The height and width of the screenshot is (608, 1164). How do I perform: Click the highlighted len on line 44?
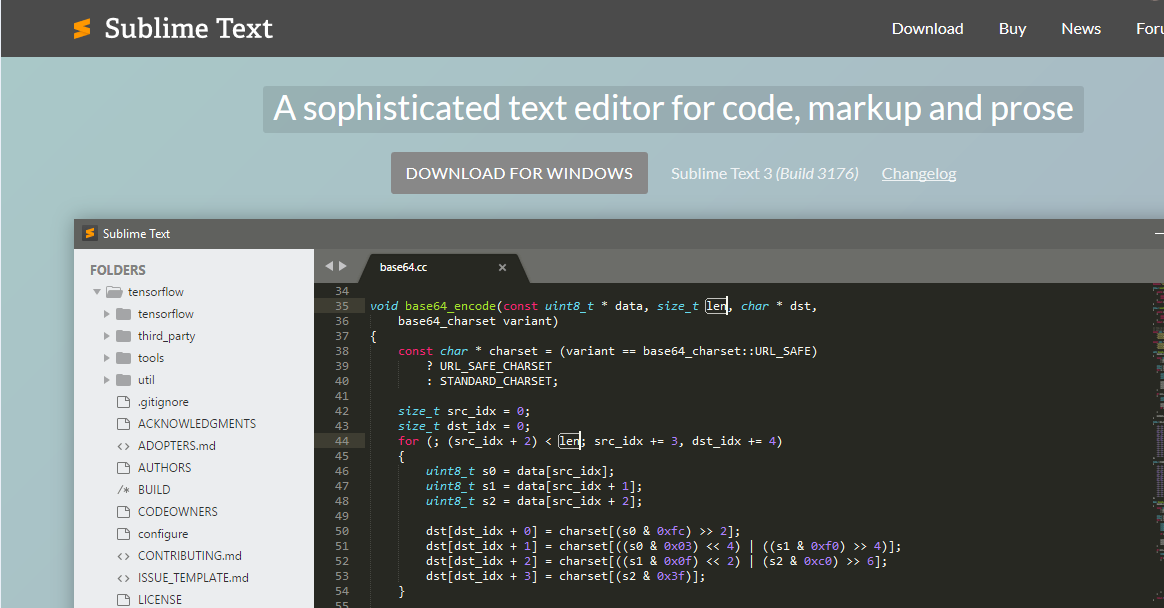[569, 441]
